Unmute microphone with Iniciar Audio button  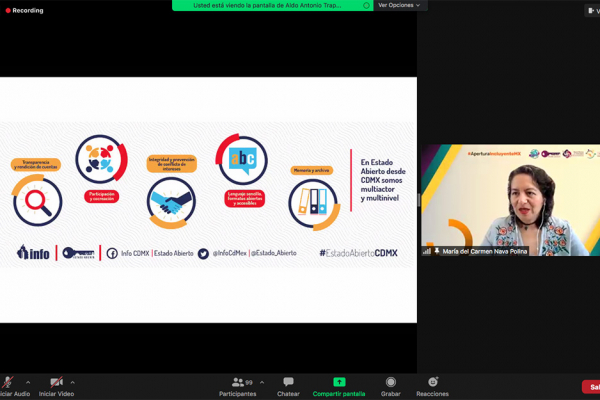point(13,387)
